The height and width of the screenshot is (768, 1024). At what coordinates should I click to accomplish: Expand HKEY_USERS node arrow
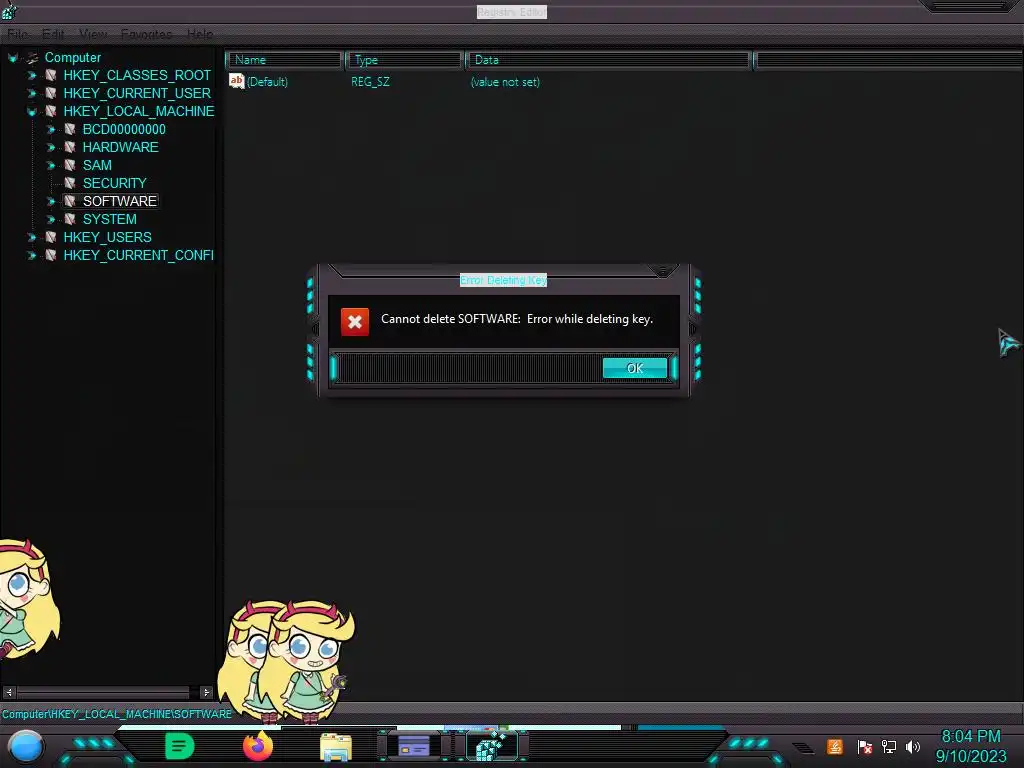31,237
